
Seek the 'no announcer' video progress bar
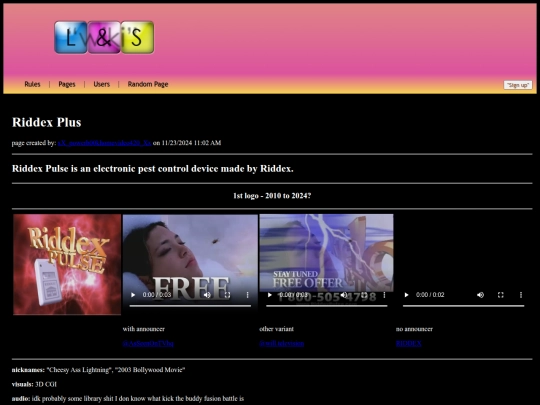coord(463,305)
